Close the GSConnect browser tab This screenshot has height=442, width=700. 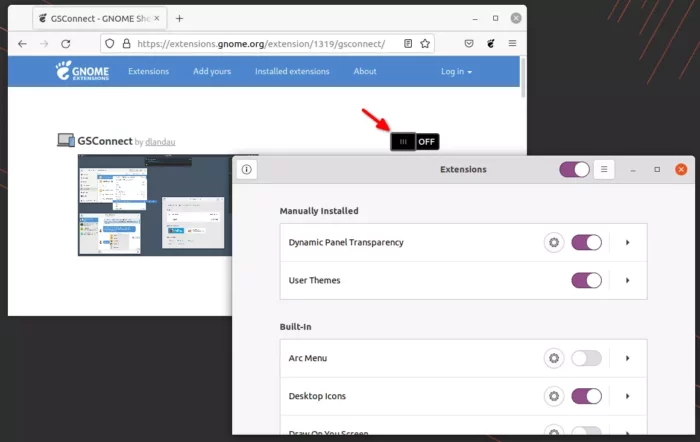(x=157, y=18)
